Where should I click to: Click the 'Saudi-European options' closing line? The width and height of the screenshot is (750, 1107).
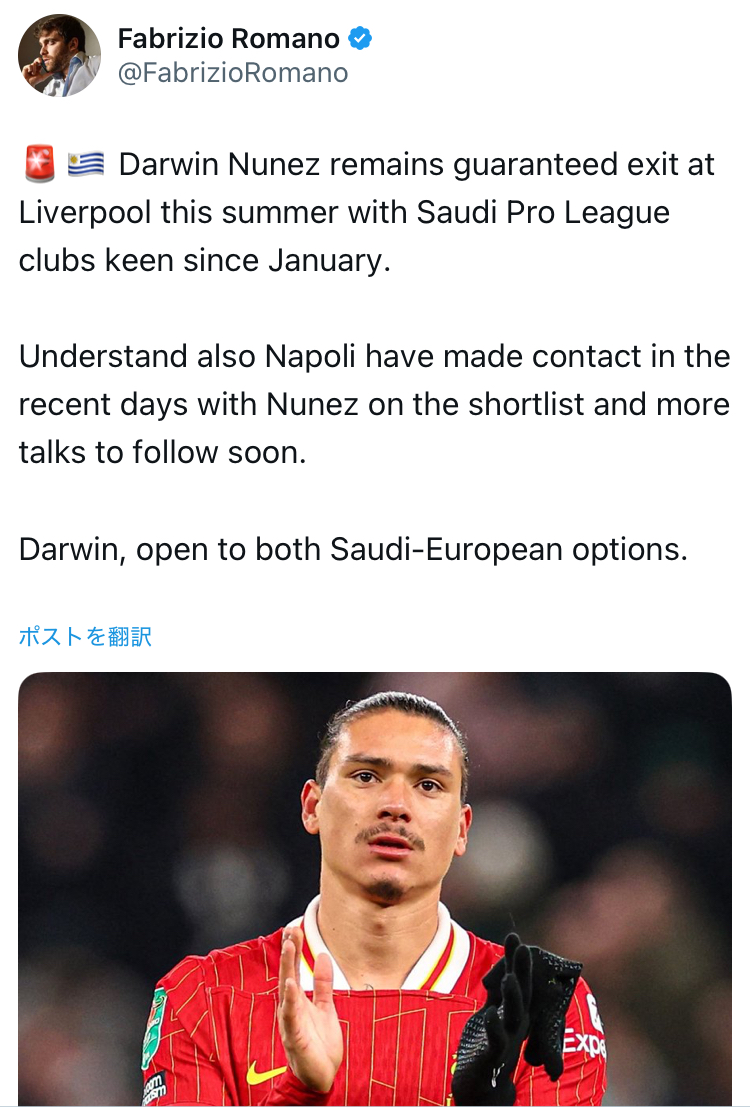point(508,549)
